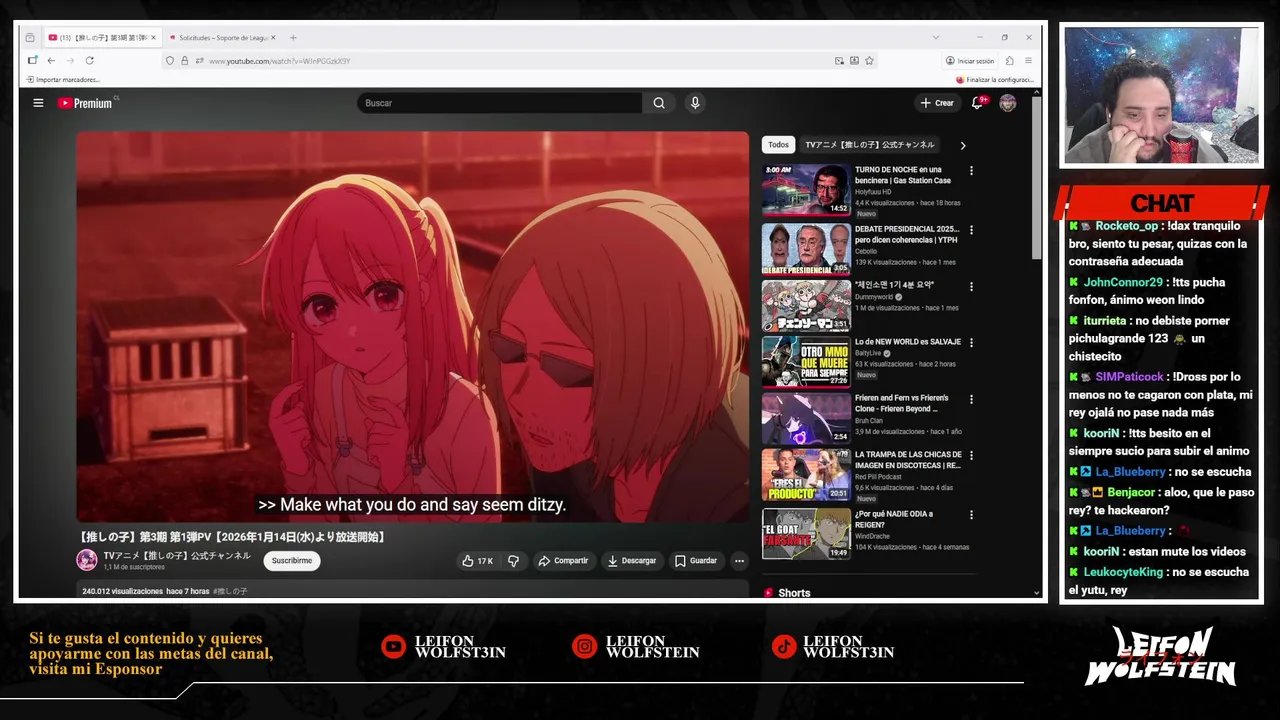Image resolution: width=1280 pixels, height=720 pixels.
Task: Open channel name TVアニメ【推しの子】公式チャンネル under video
Action: tap(177, 556)
